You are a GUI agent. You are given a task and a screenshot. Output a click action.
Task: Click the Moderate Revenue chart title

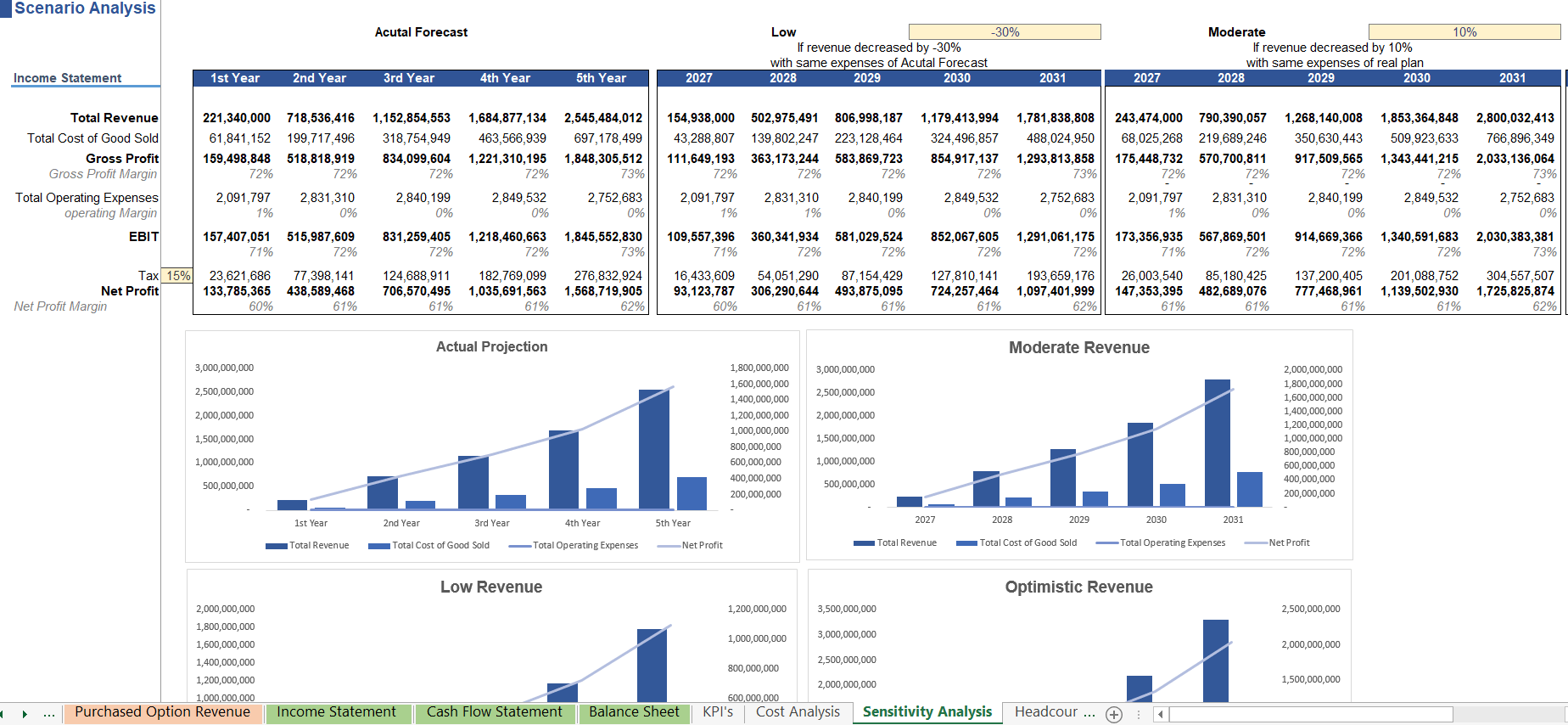[x=1078, y=347]
